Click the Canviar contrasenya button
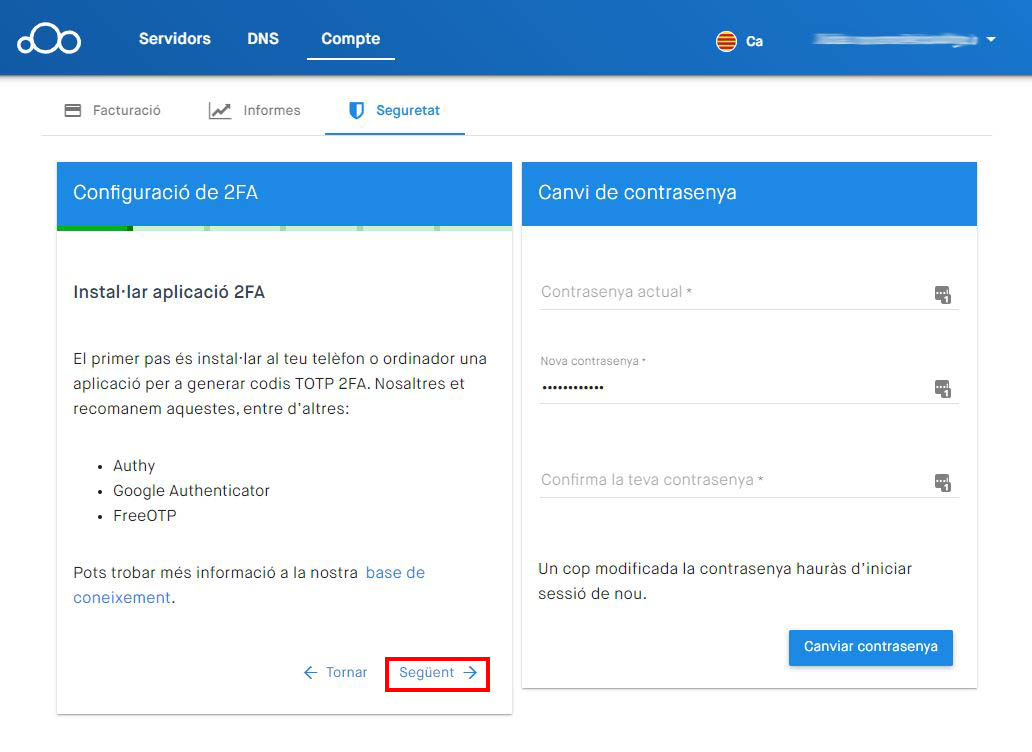The image size is (1032, 752). coord(871,647)
